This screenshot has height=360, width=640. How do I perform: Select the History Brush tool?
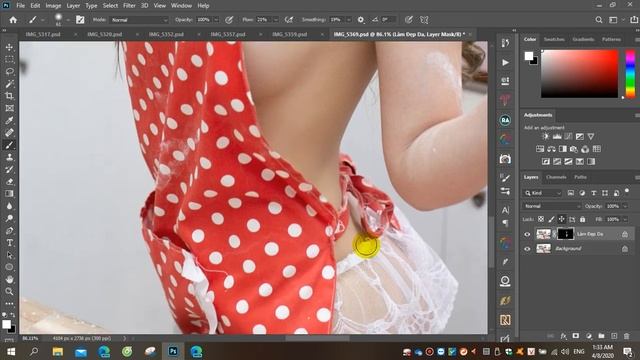coord(9,170)
